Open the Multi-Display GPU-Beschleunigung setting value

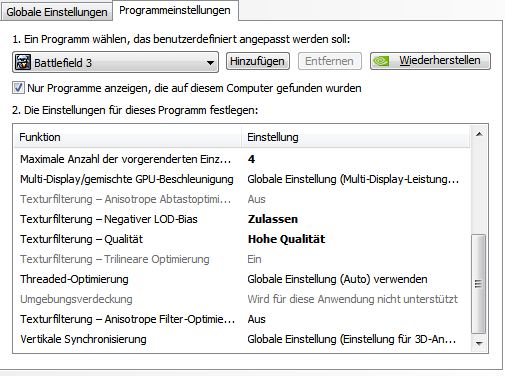[x=355, y=179]
